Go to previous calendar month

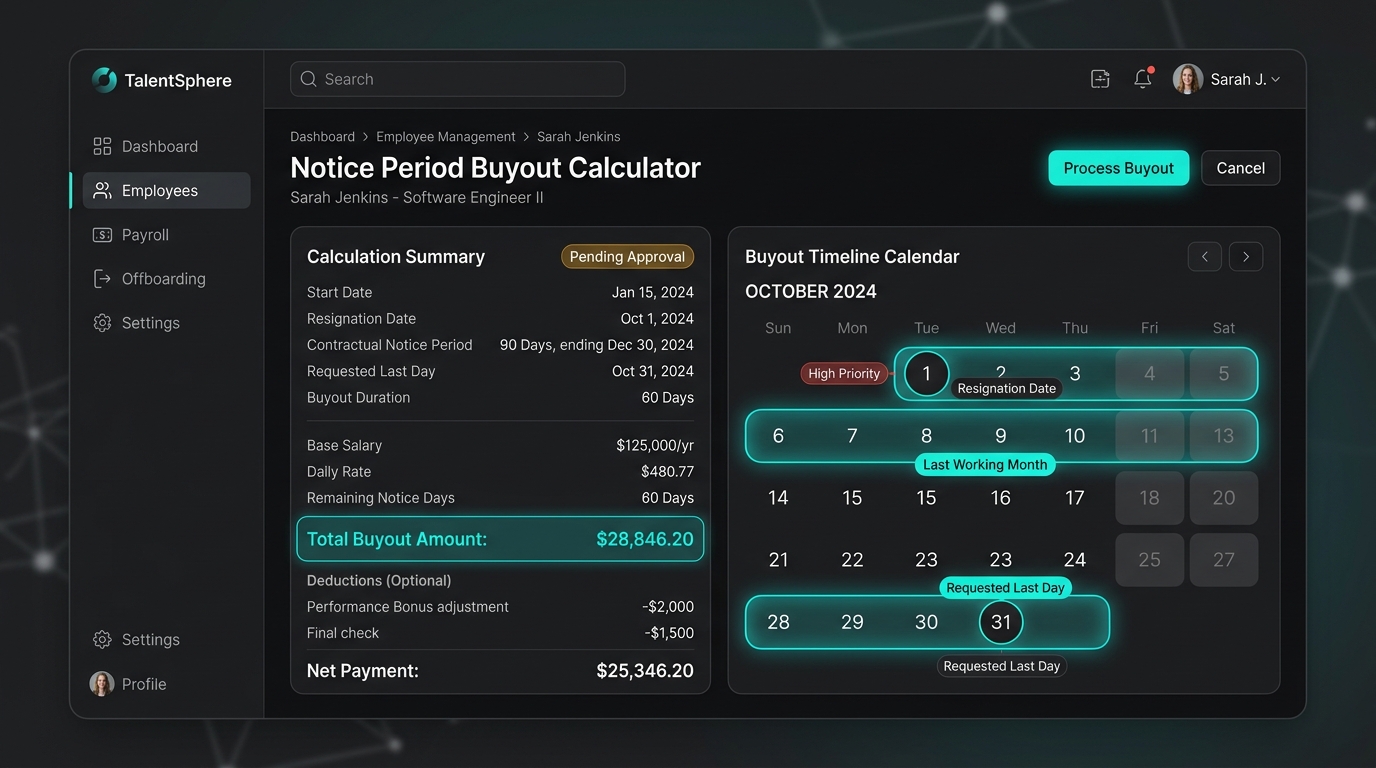1205,257
